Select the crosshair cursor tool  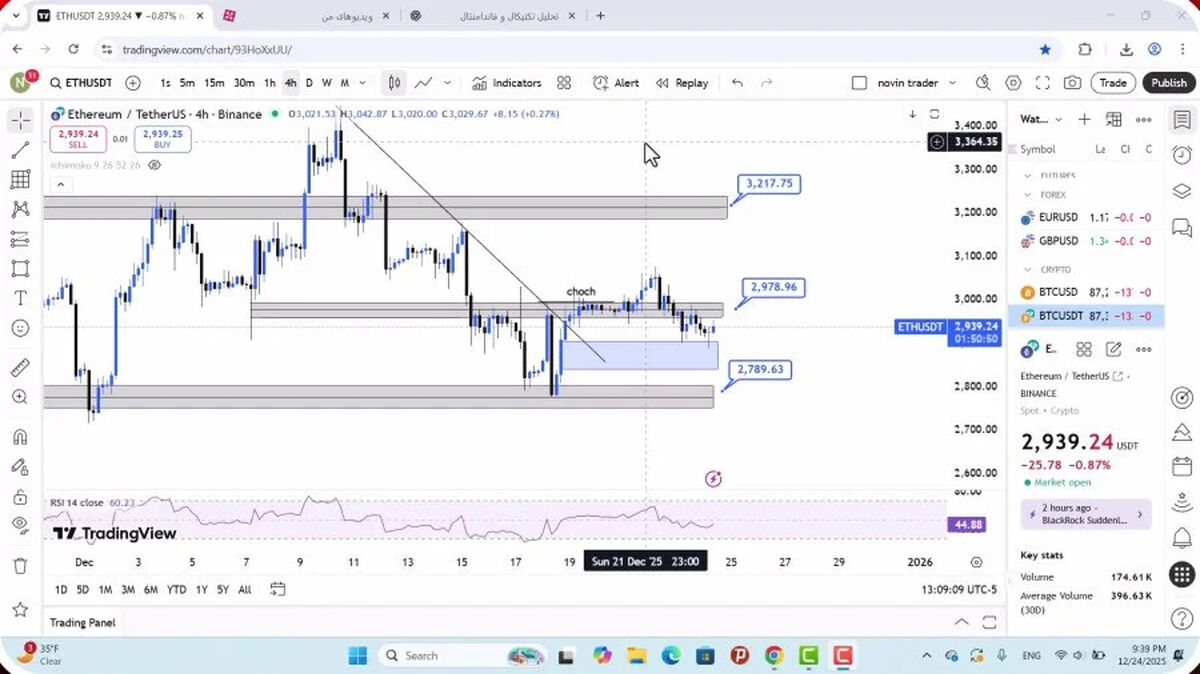pyautogui.click(x=20, y=121)
